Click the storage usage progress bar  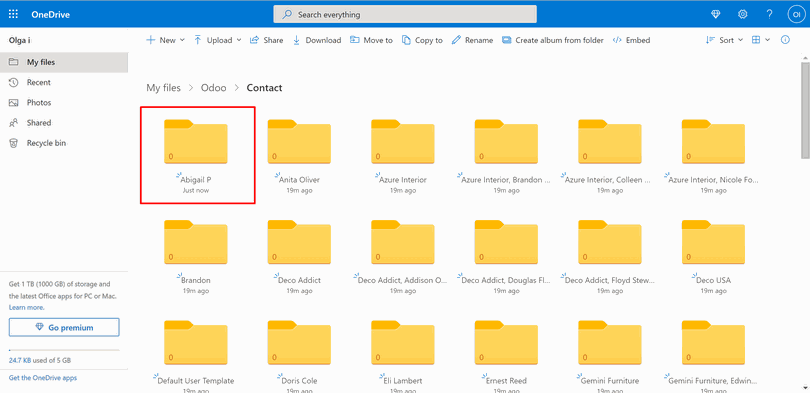pos(64,350)
